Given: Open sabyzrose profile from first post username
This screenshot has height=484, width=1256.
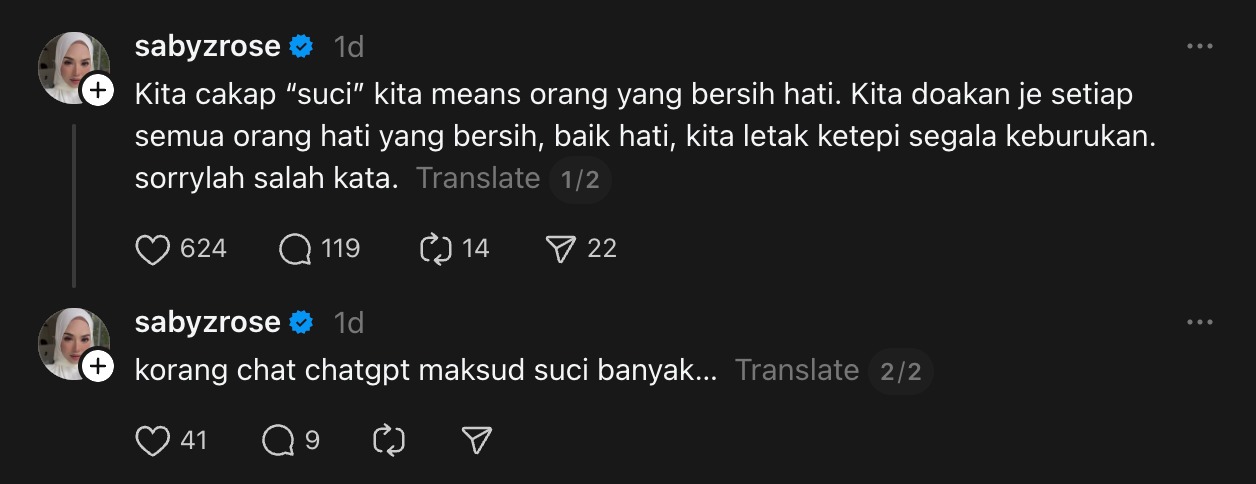Looking at the screenshot, I should click(207, 46).
